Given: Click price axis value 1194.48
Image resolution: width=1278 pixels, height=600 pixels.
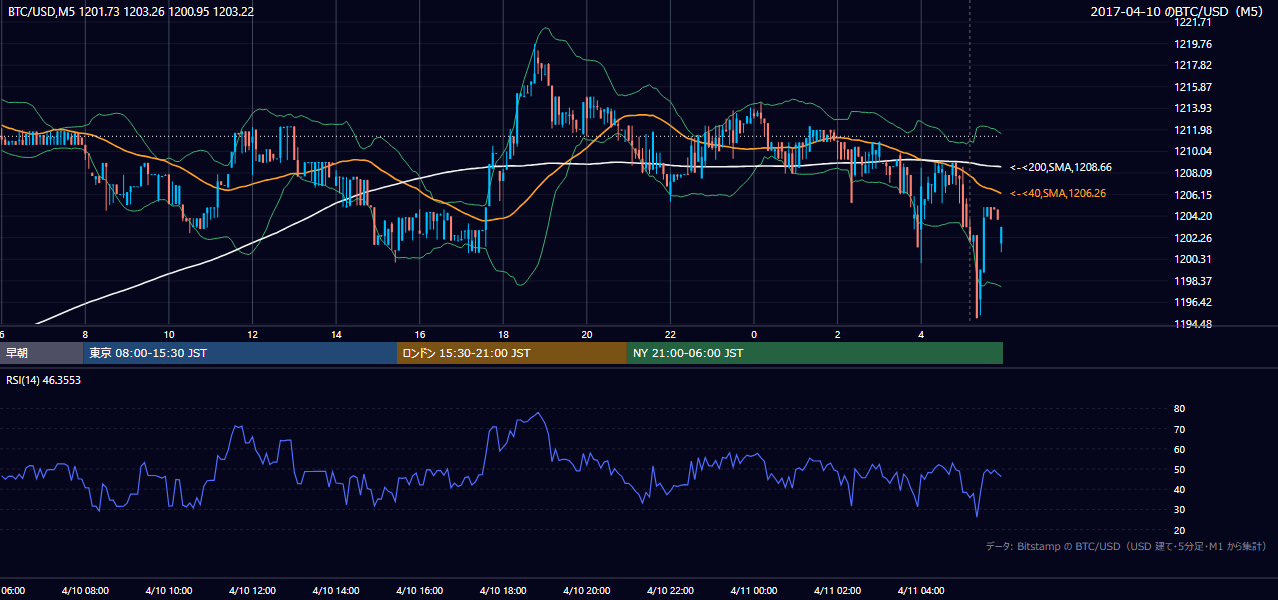Looking at the screenshot, I should coord(1193,324).
